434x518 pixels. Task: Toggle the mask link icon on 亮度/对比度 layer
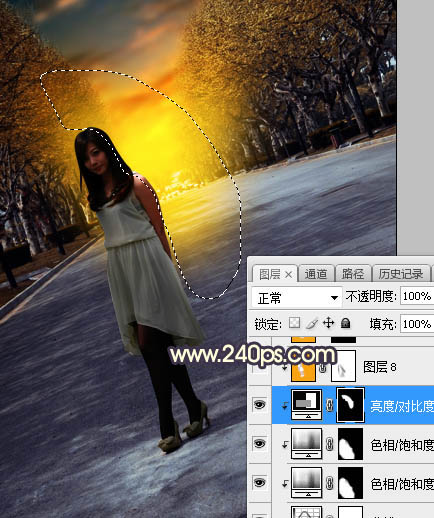click(330, 405)
